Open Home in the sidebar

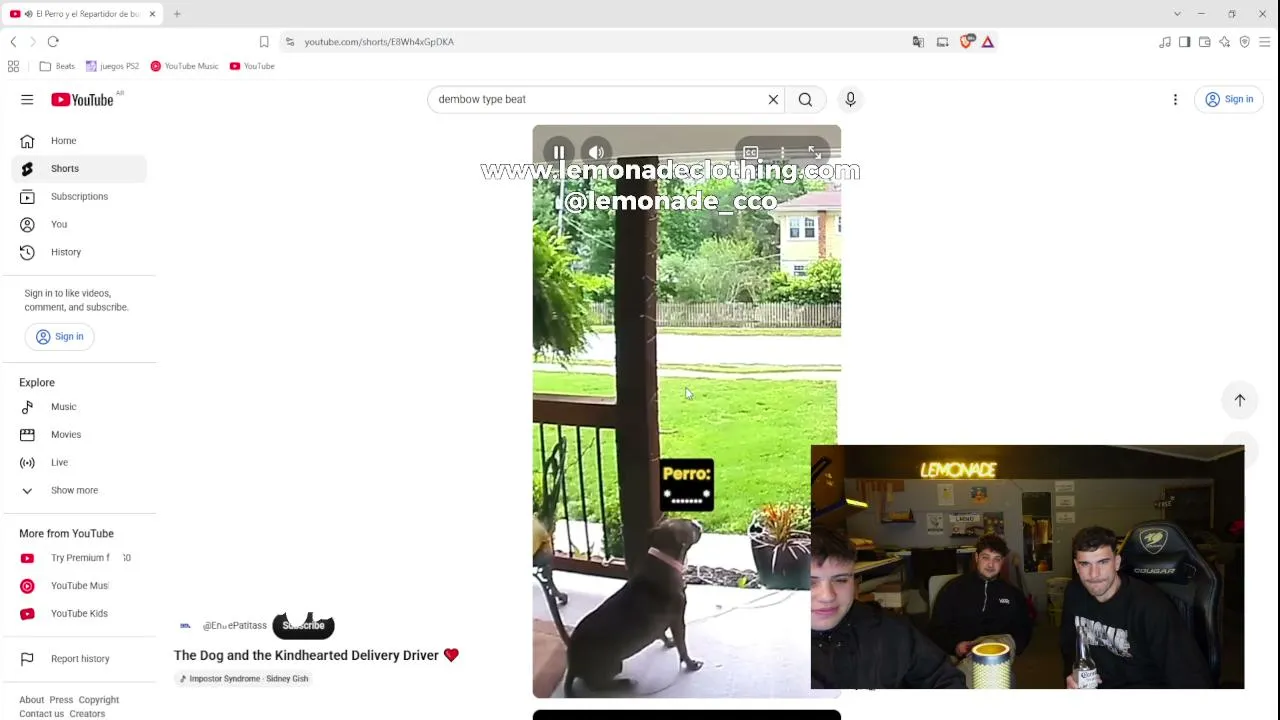[x=79, y=141]
